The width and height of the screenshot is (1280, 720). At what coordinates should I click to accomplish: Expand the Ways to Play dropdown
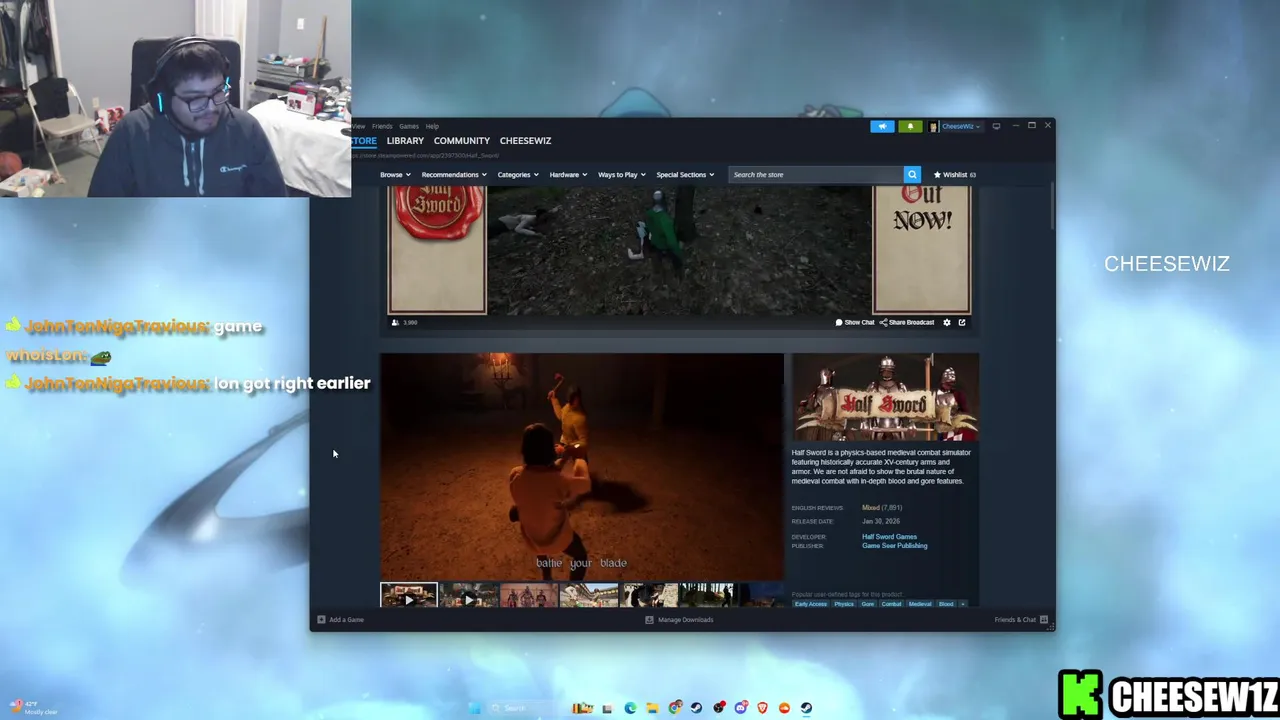tap(622, 175)
